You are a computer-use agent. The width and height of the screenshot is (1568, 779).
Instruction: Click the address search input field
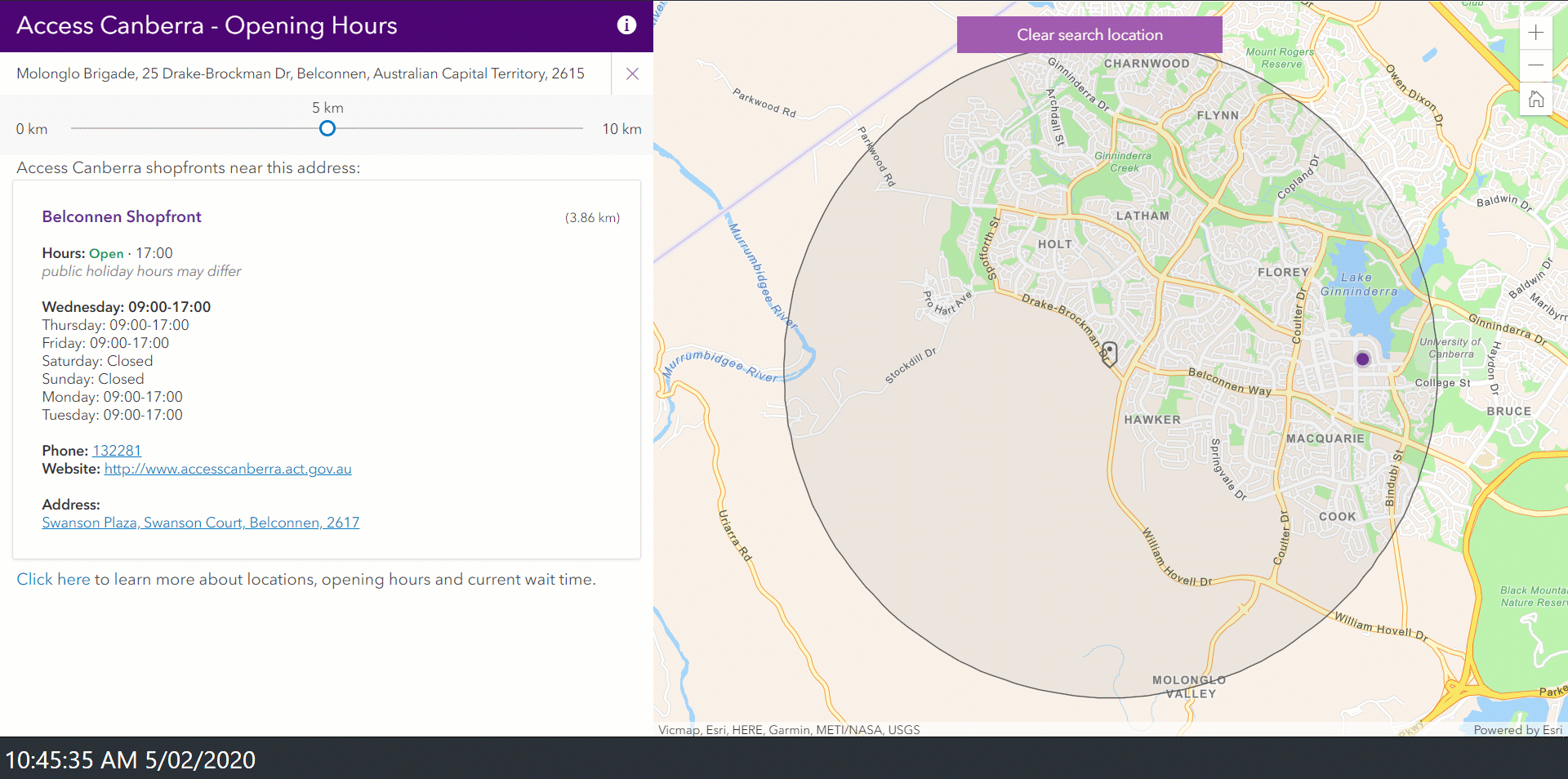(x=306, y=73)
